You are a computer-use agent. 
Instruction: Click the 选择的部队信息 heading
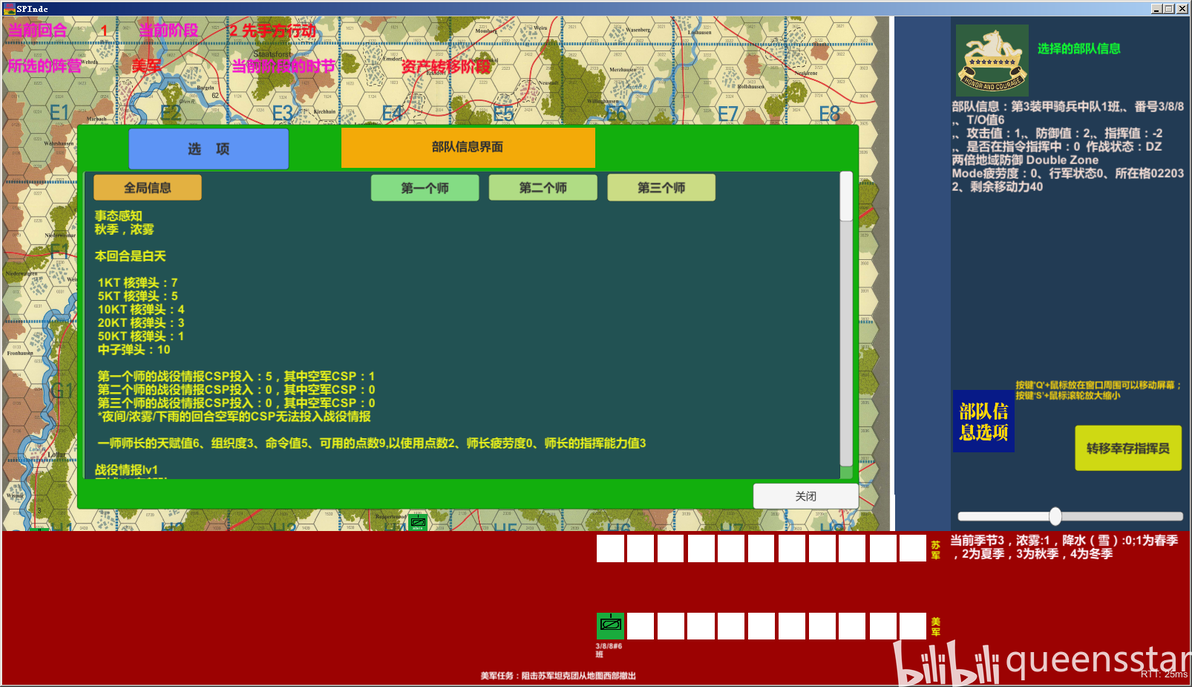[x=1079, y=49]
